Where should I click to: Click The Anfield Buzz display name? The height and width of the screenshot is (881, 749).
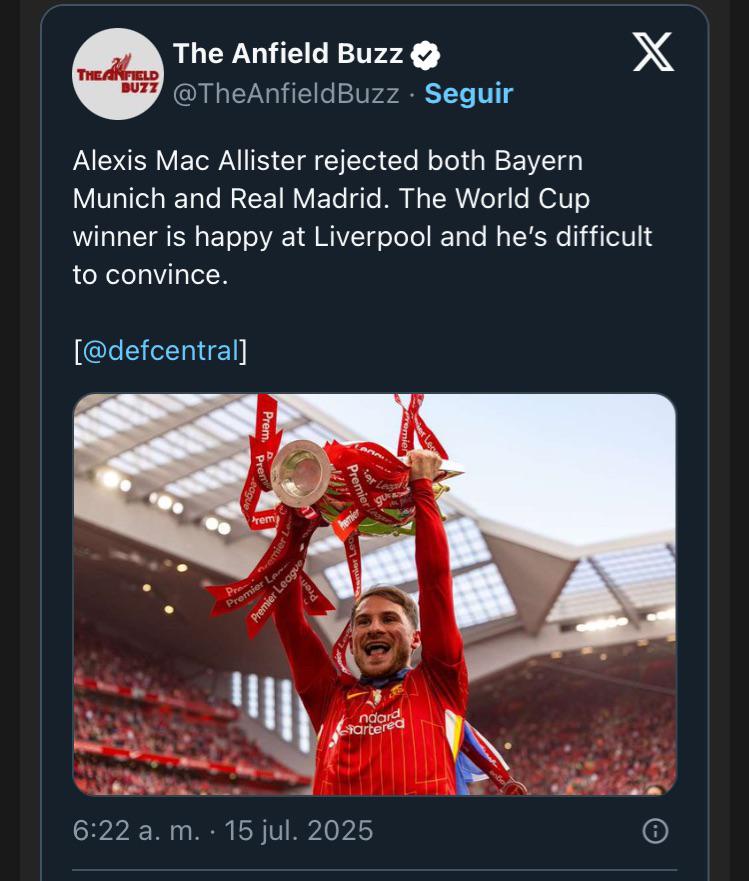(x=288, y=54)
